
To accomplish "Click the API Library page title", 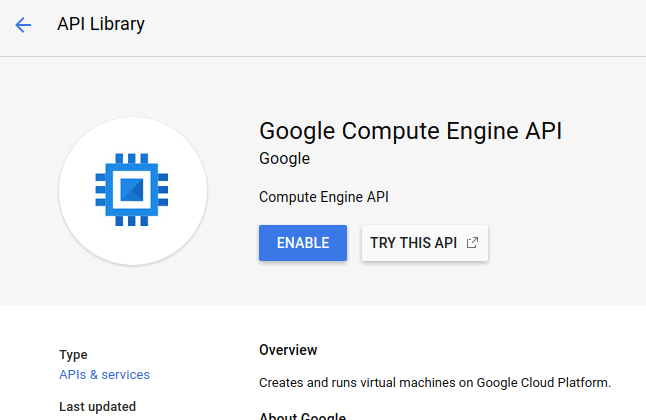I will click(x=101, y=25).
